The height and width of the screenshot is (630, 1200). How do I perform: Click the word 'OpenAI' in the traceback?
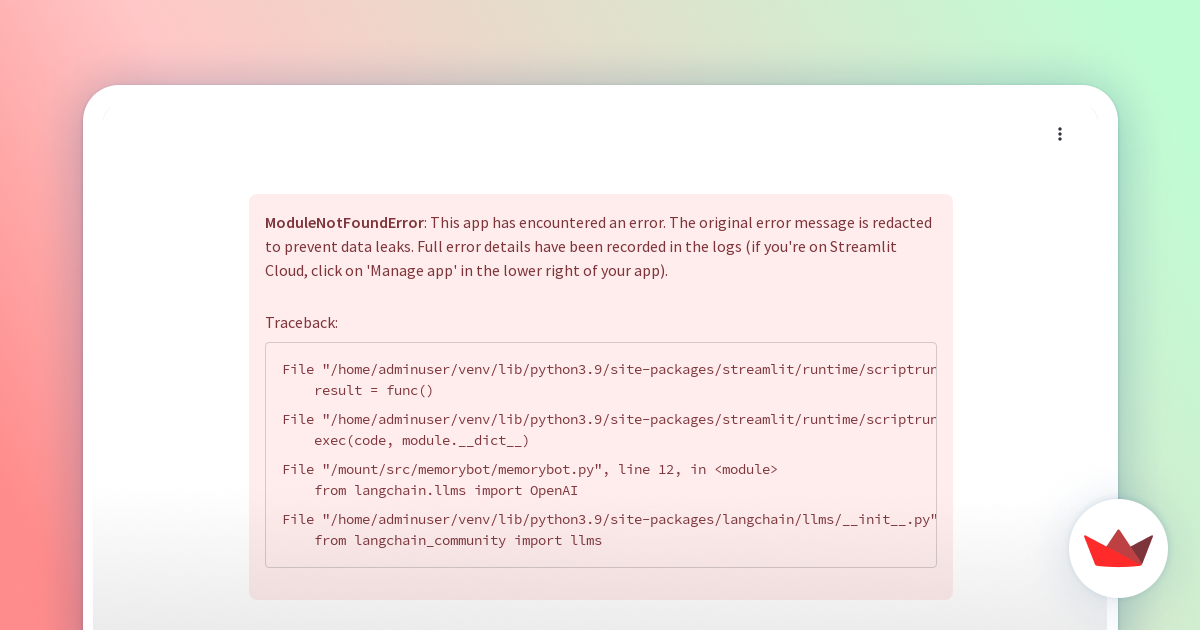(553, 491)
